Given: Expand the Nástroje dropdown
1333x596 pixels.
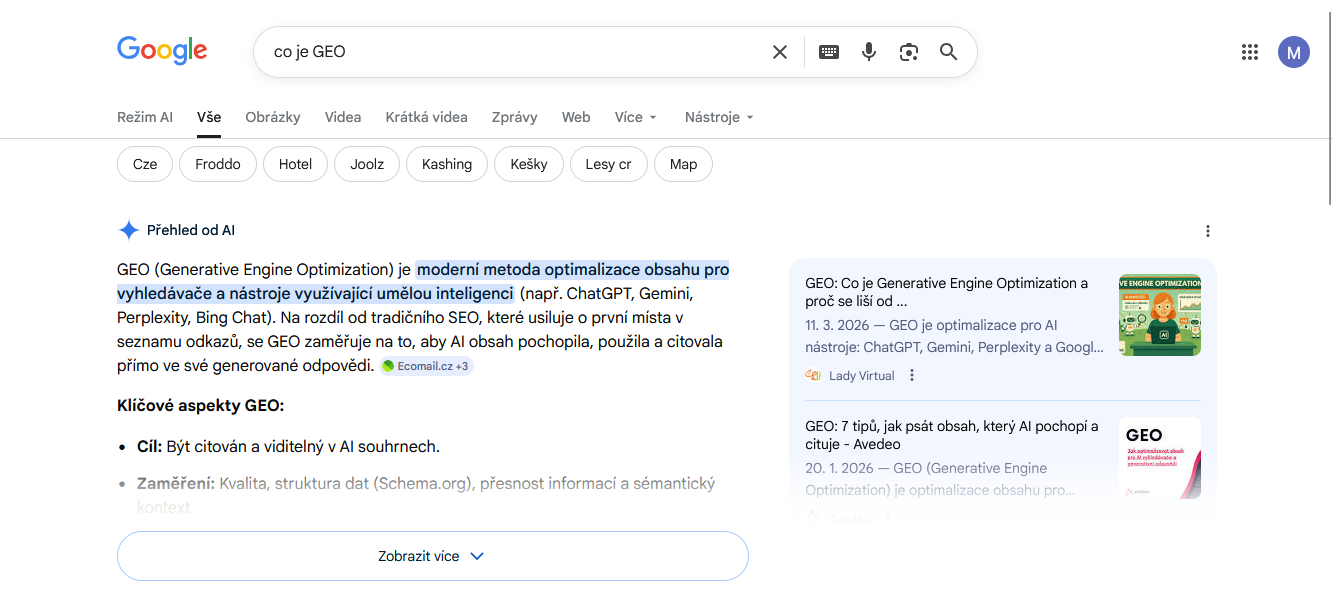Looking at the screenshot, I should click(719, 117).
